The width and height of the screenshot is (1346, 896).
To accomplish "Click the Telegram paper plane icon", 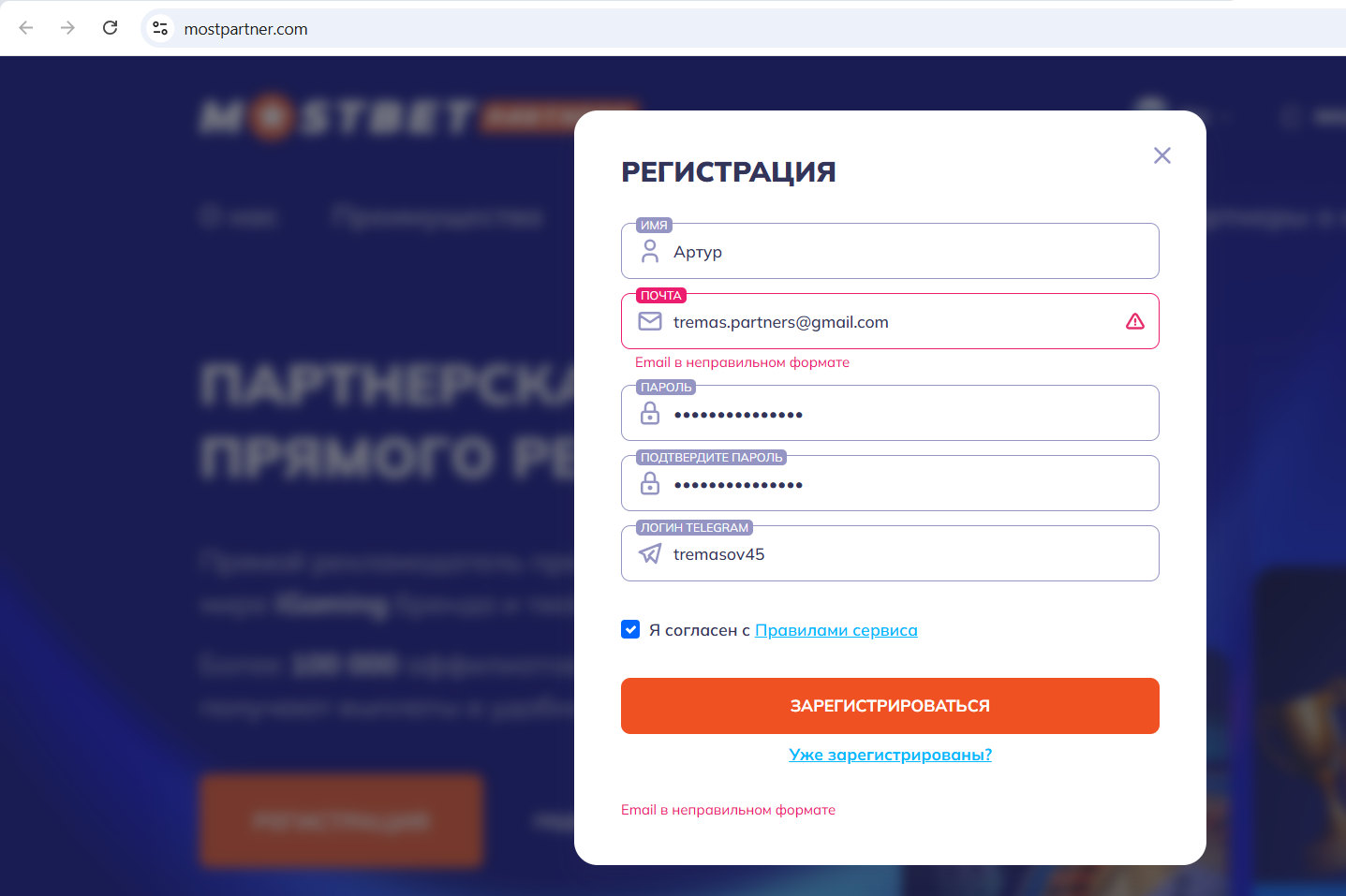I will (649, 553).
